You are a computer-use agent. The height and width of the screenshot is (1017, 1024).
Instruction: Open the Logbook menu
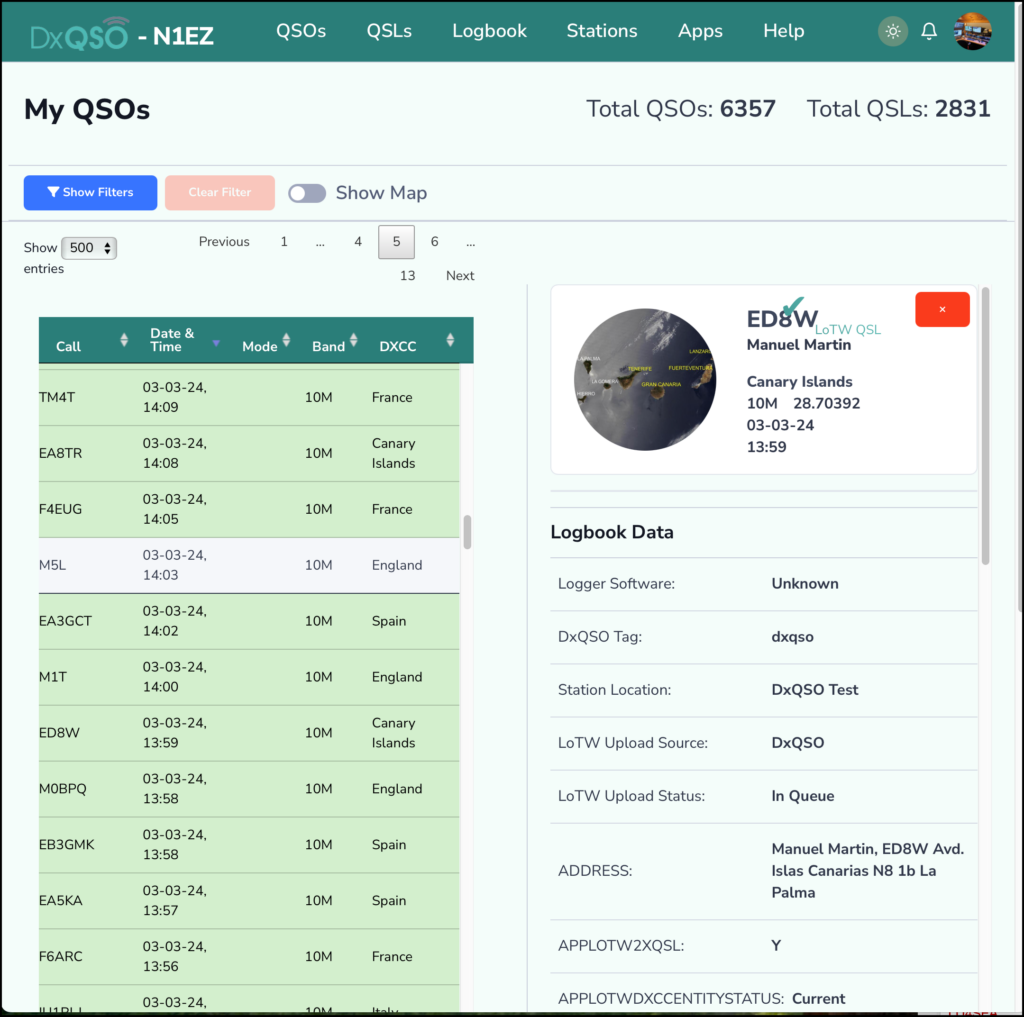[489, 31]
